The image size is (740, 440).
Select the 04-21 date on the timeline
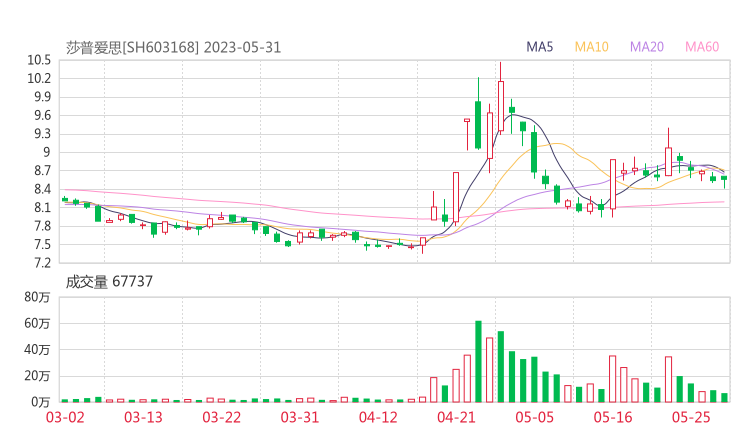coord(456,417)
